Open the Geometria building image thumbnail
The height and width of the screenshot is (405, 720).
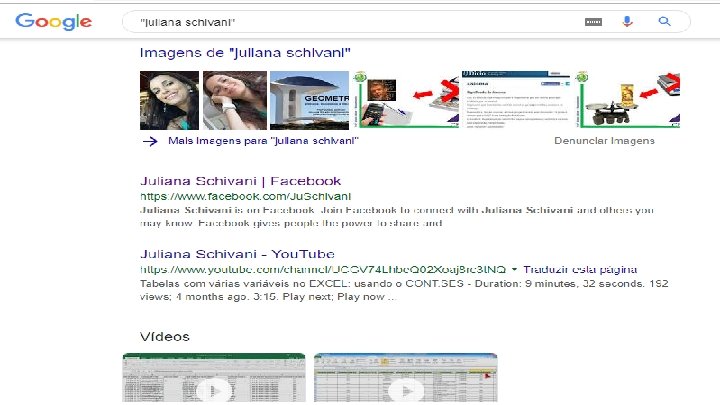309,100
